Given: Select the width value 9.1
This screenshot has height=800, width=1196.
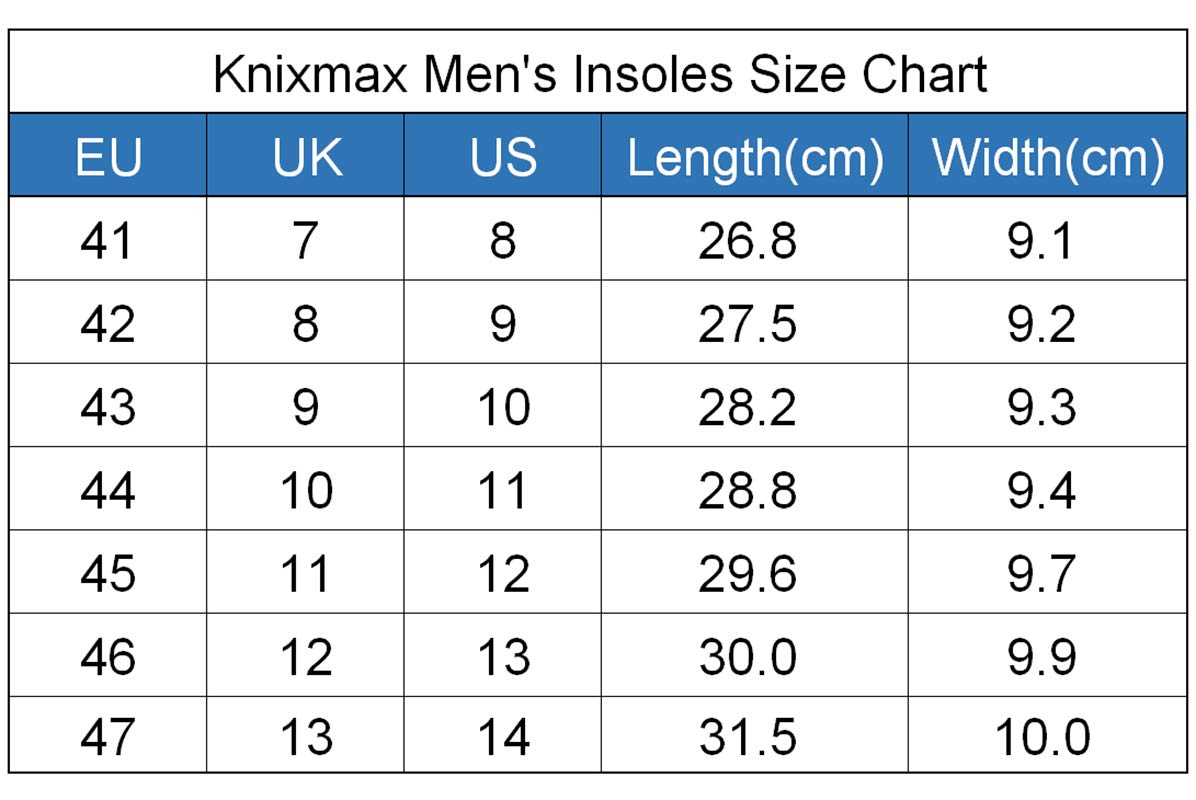Looking at the screenshot, I should tap(1041, 241).
